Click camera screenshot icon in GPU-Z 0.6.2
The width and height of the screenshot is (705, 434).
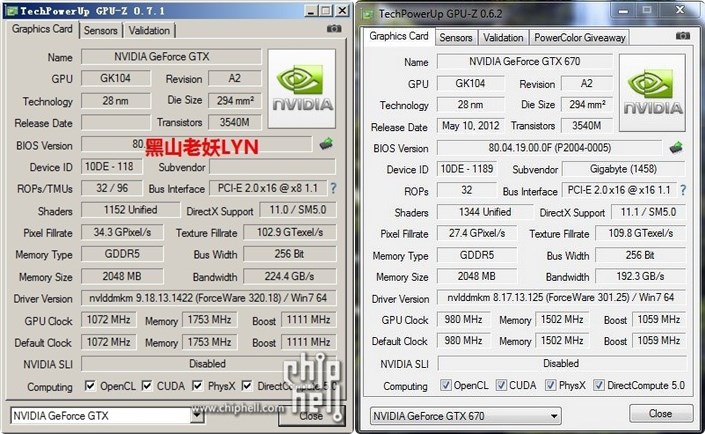click(683, 36)
